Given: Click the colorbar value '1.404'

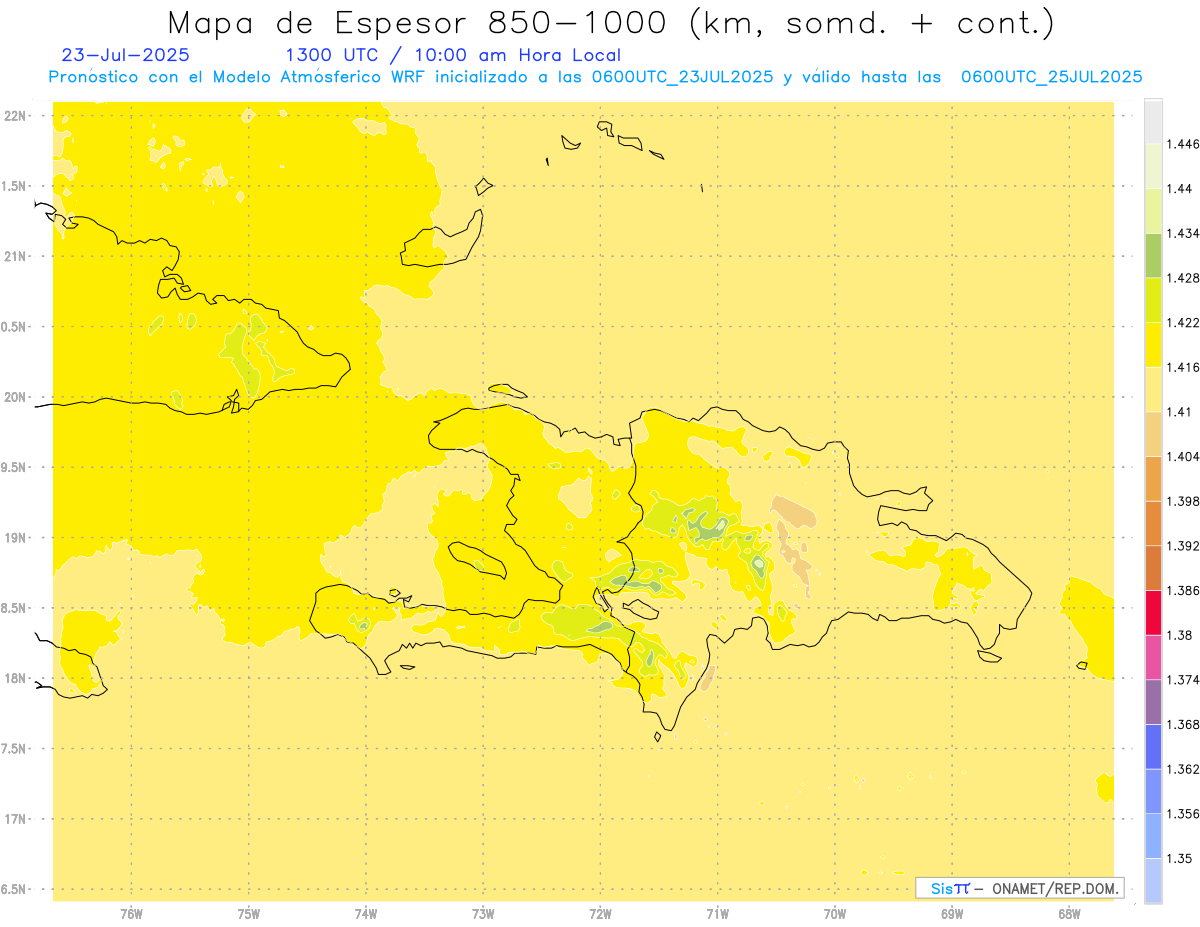Looking at the screenshot, I should [1185, 457].
